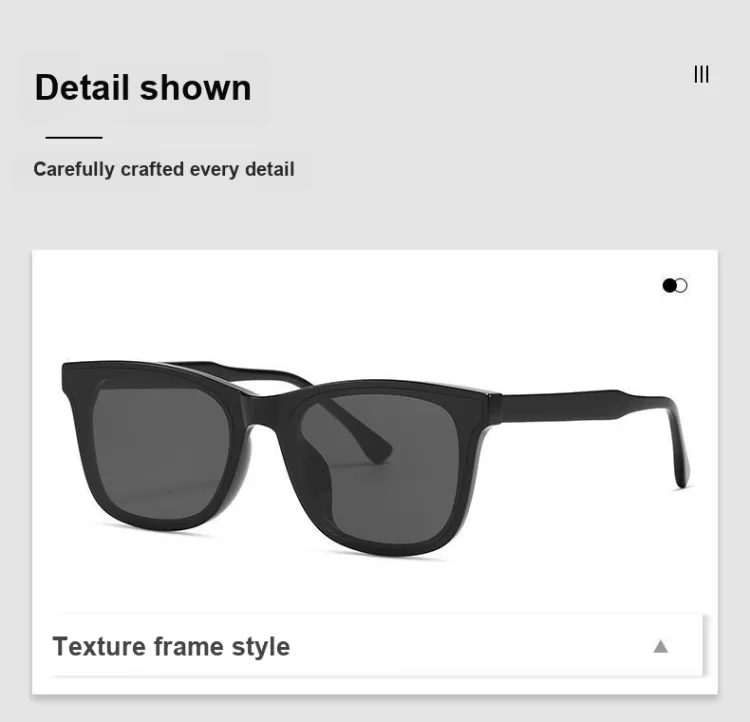Click the Texture frame style label
Screen dimensions: 750x722
(x=171, y=647)
